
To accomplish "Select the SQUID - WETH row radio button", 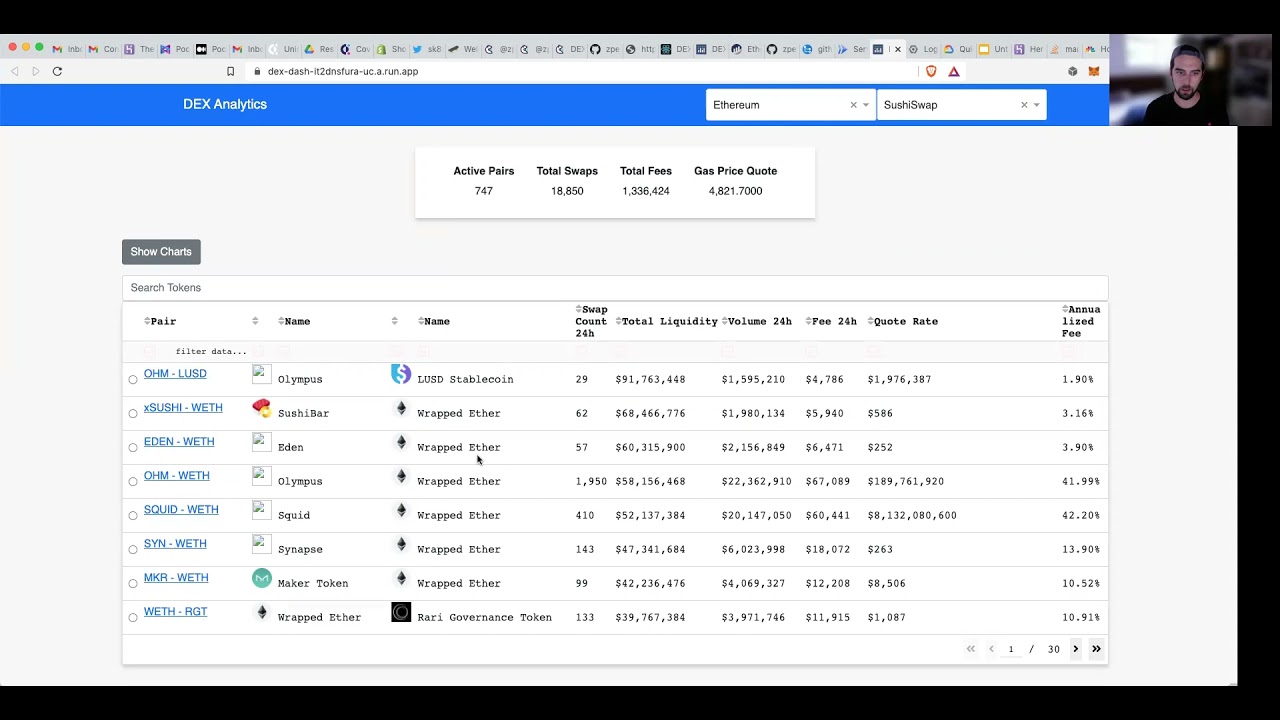I will click(133, 516).
